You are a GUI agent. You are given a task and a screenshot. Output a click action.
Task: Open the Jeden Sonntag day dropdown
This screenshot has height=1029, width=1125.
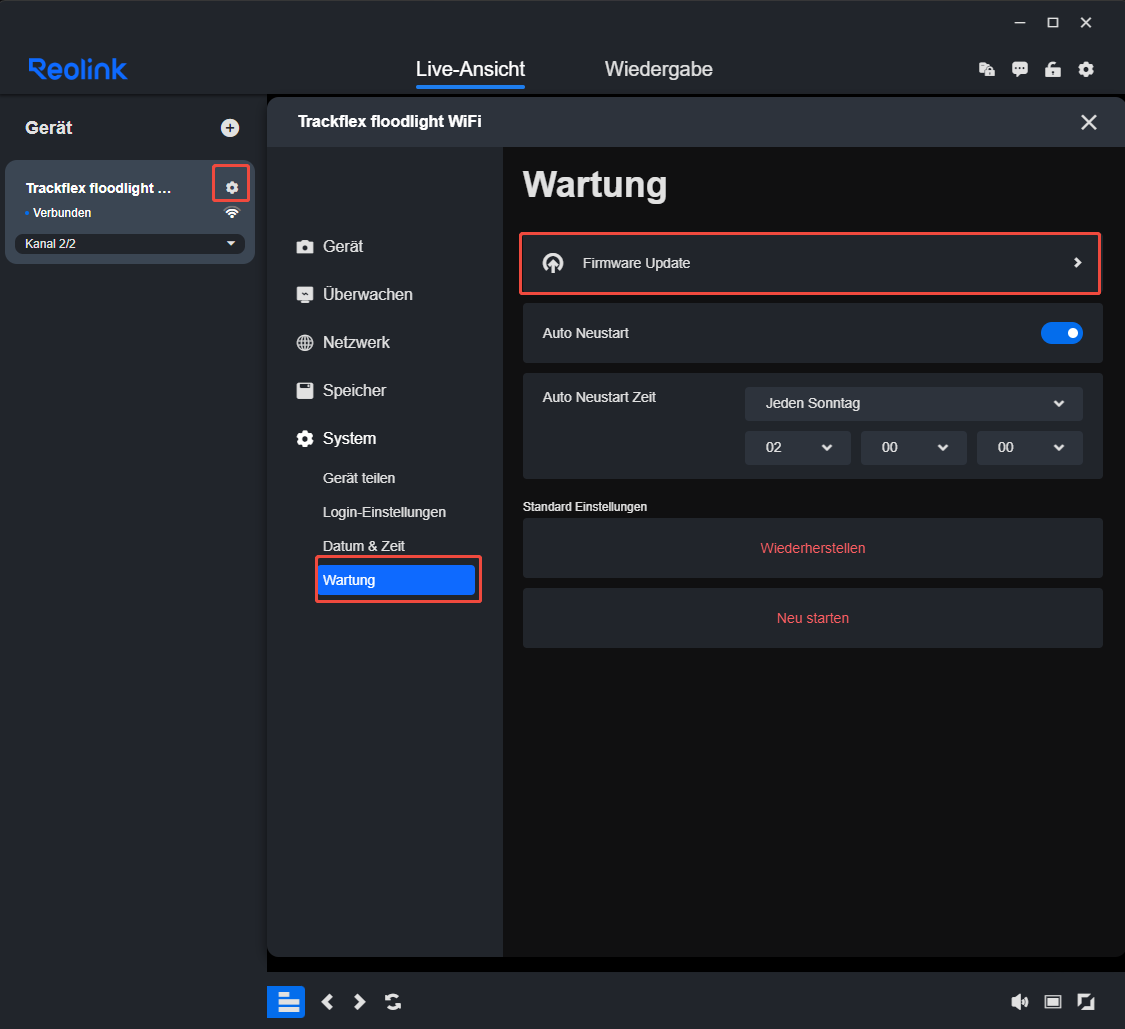pyautogui.click(x=913, y=404)
